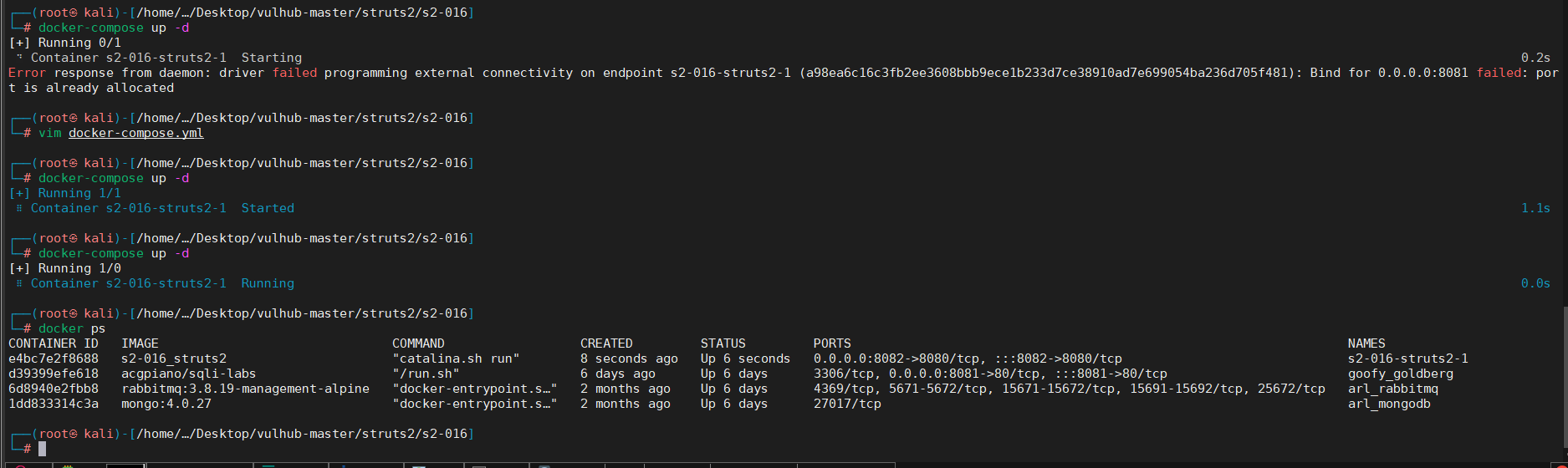Place cursor at the final terminal prompt
This screenshot has width=1568, height=468.
pyautogui.click(x=42, y=449)
